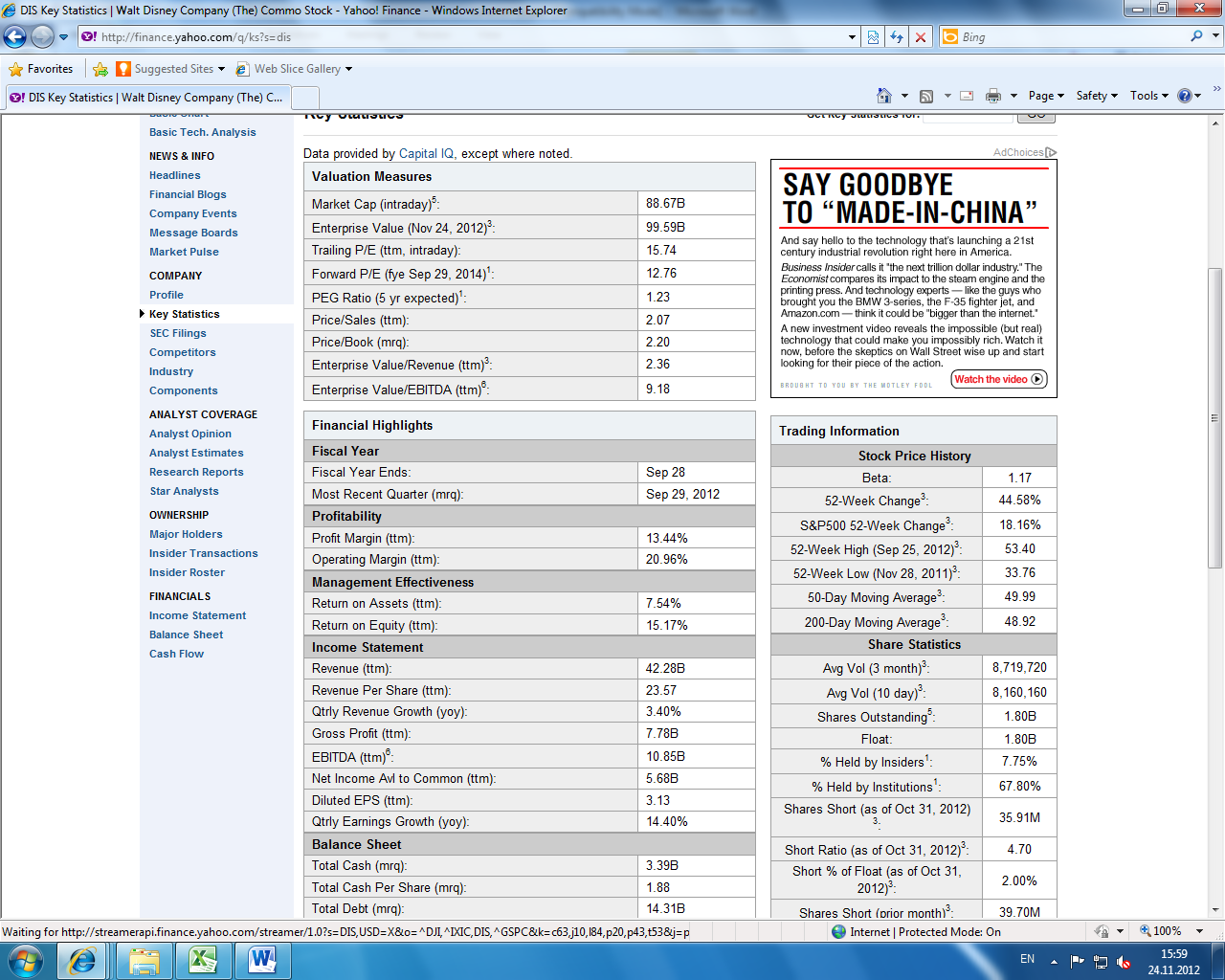Open a new blank tab
The height and width of the screenshot is (980, 1225).
point(305,98)
